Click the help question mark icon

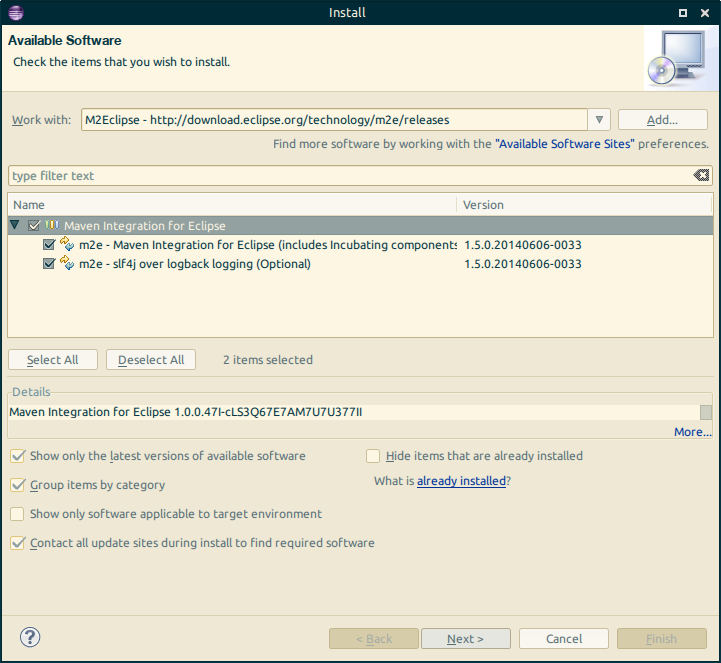pyautogui.click(x=30, y=637)
